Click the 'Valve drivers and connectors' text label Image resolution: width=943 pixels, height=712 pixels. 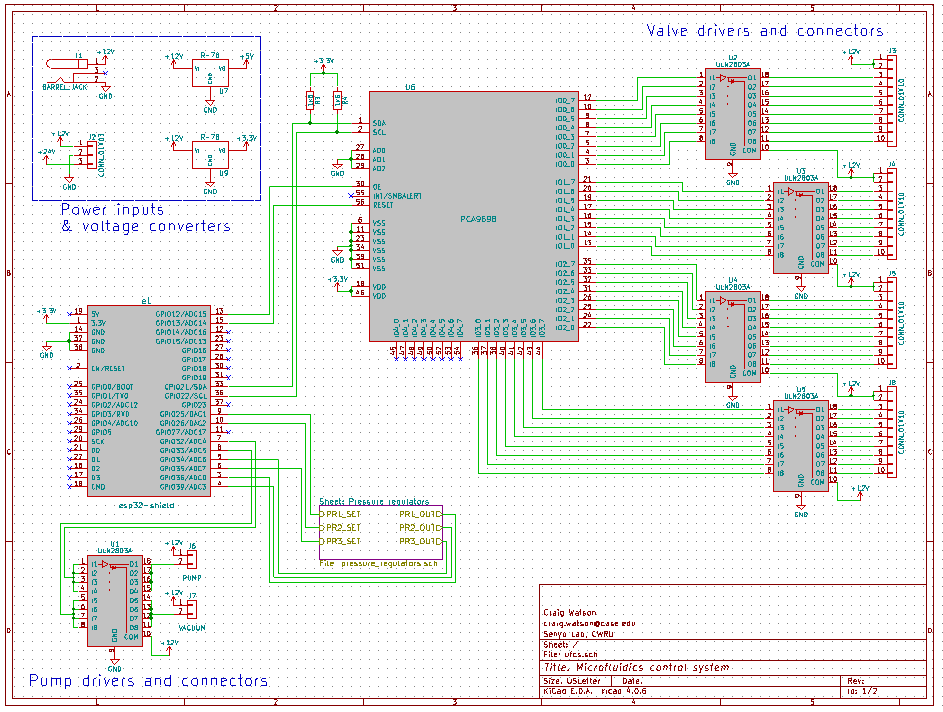coord(764,31)
